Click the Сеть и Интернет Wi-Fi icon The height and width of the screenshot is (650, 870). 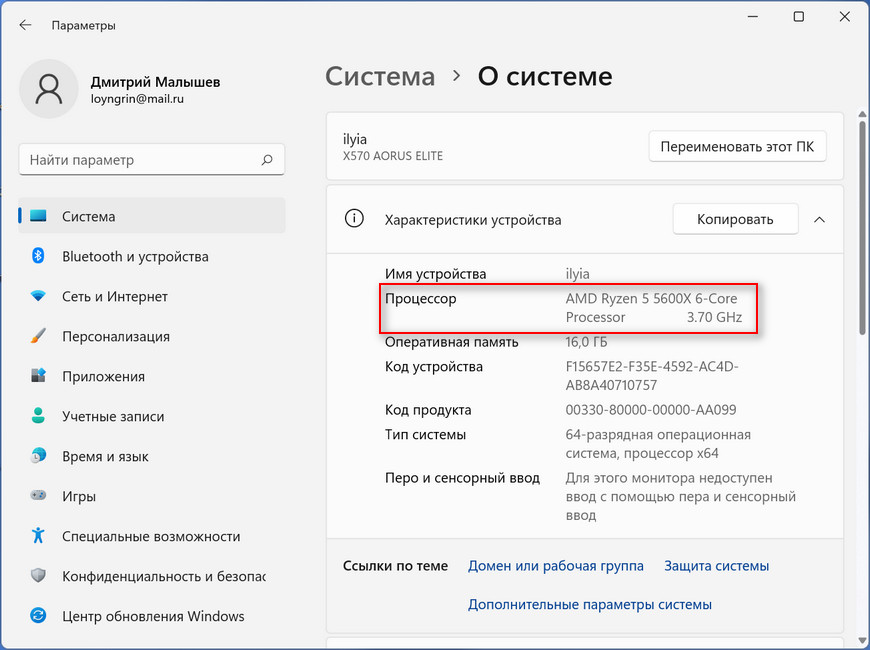click(x=38, y=296)
